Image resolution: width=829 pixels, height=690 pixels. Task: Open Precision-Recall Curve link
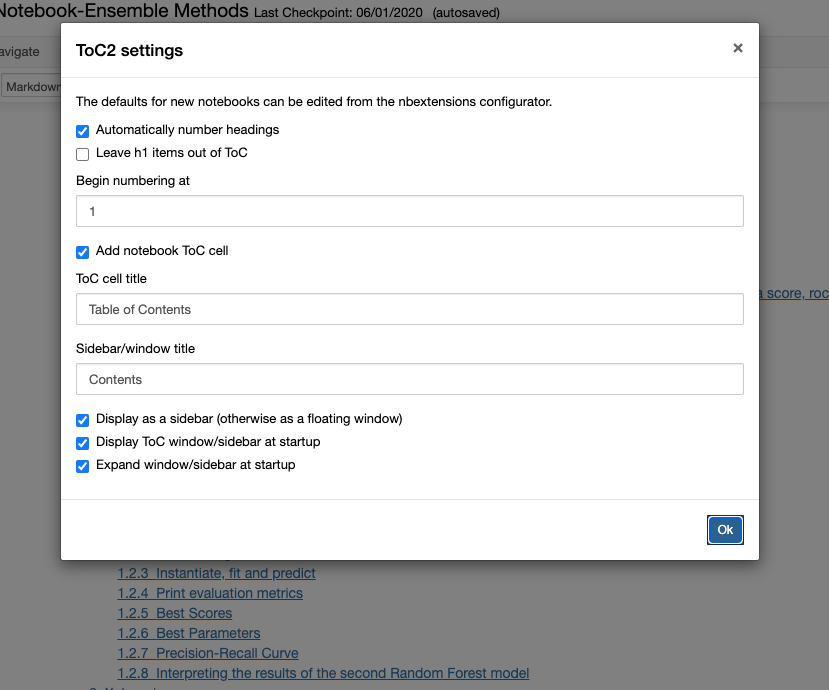[x=227, y=654]
